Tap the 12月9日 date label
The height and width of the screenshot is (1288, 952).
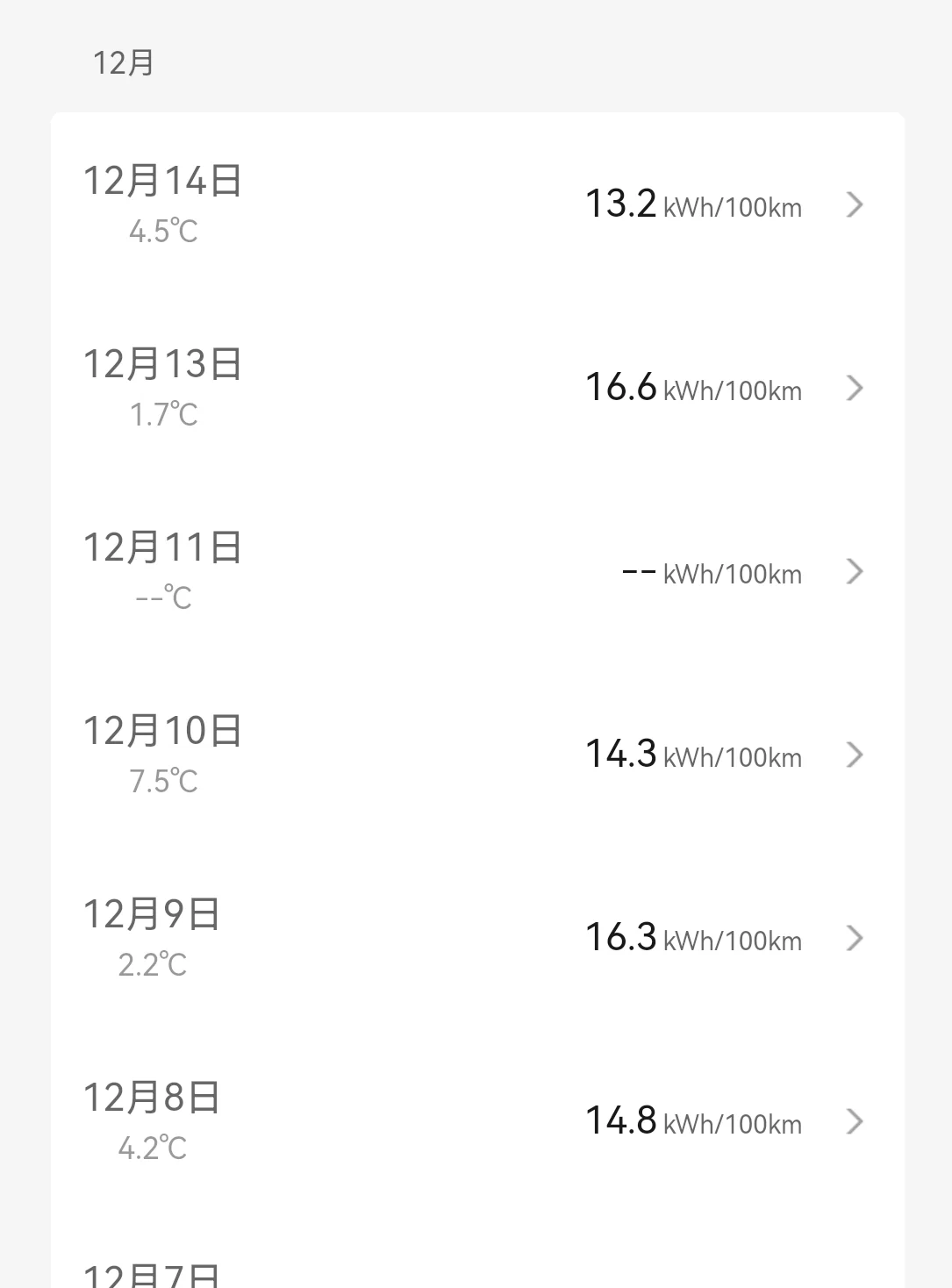152,914
